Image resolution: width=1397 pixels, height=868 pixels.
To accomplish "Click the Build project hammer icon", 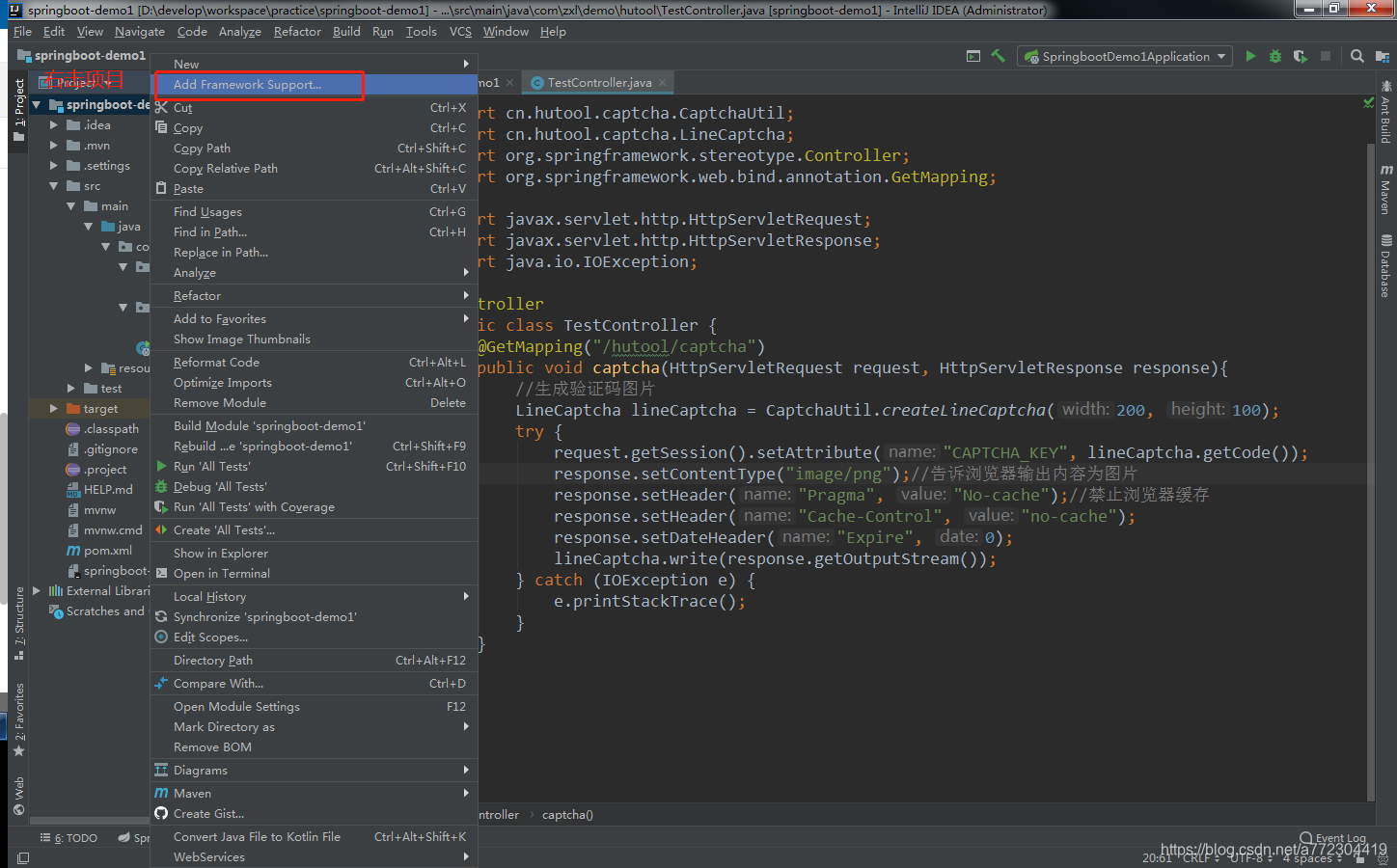I will click(x=999, y=56).
